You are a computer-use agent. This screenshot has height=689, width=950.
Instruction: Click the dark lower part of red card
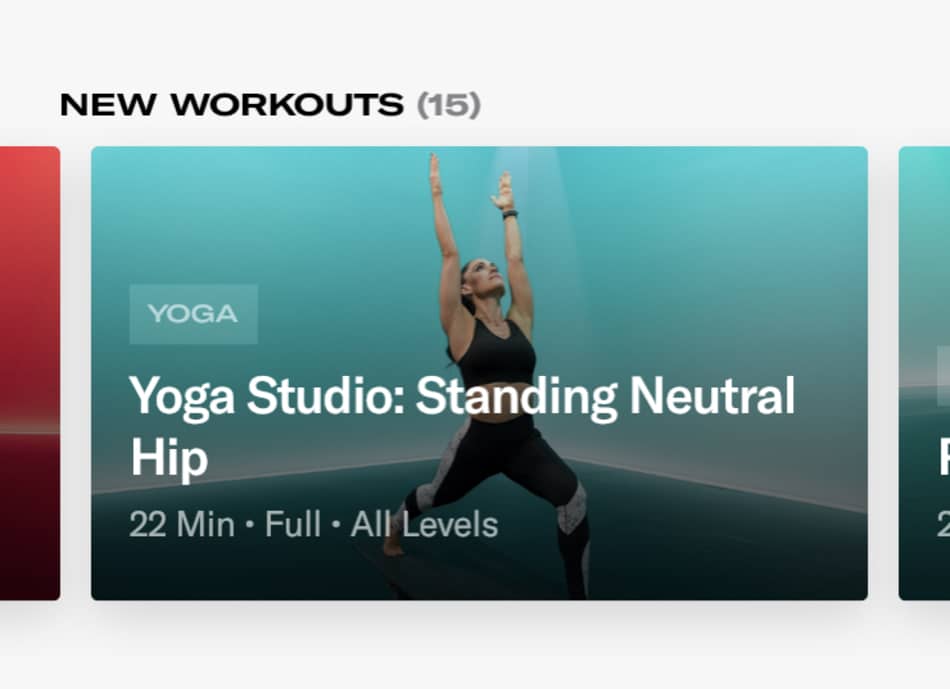coord(30,515)
